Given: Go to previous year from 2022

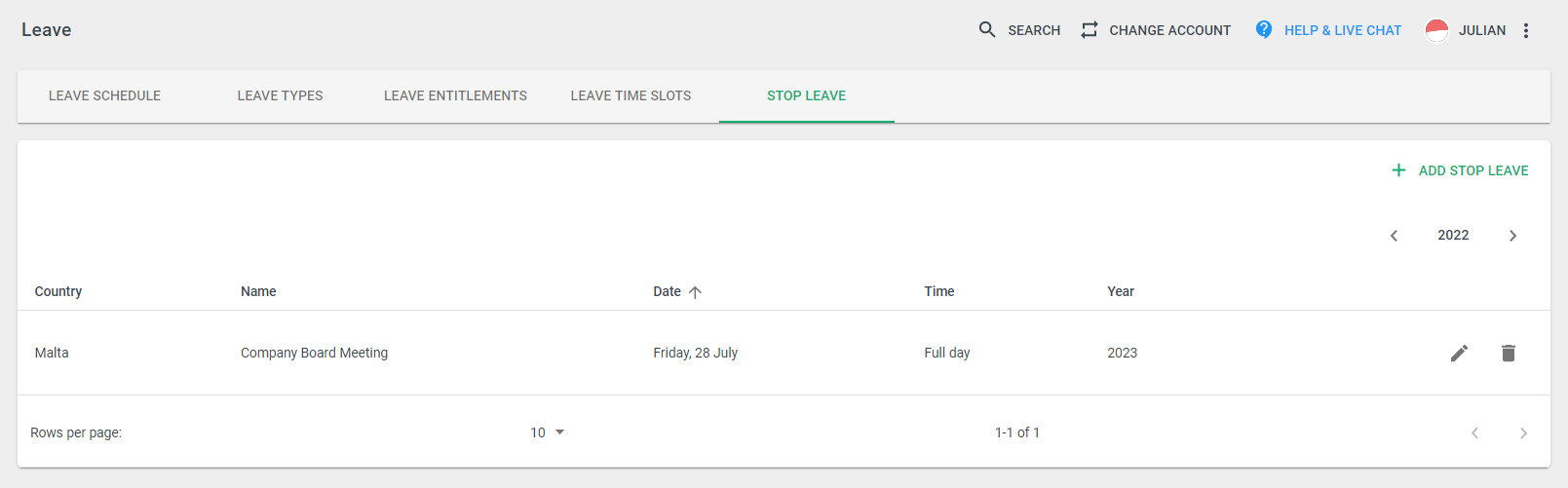Looking at the screenshot, I should coord(1394,236).
